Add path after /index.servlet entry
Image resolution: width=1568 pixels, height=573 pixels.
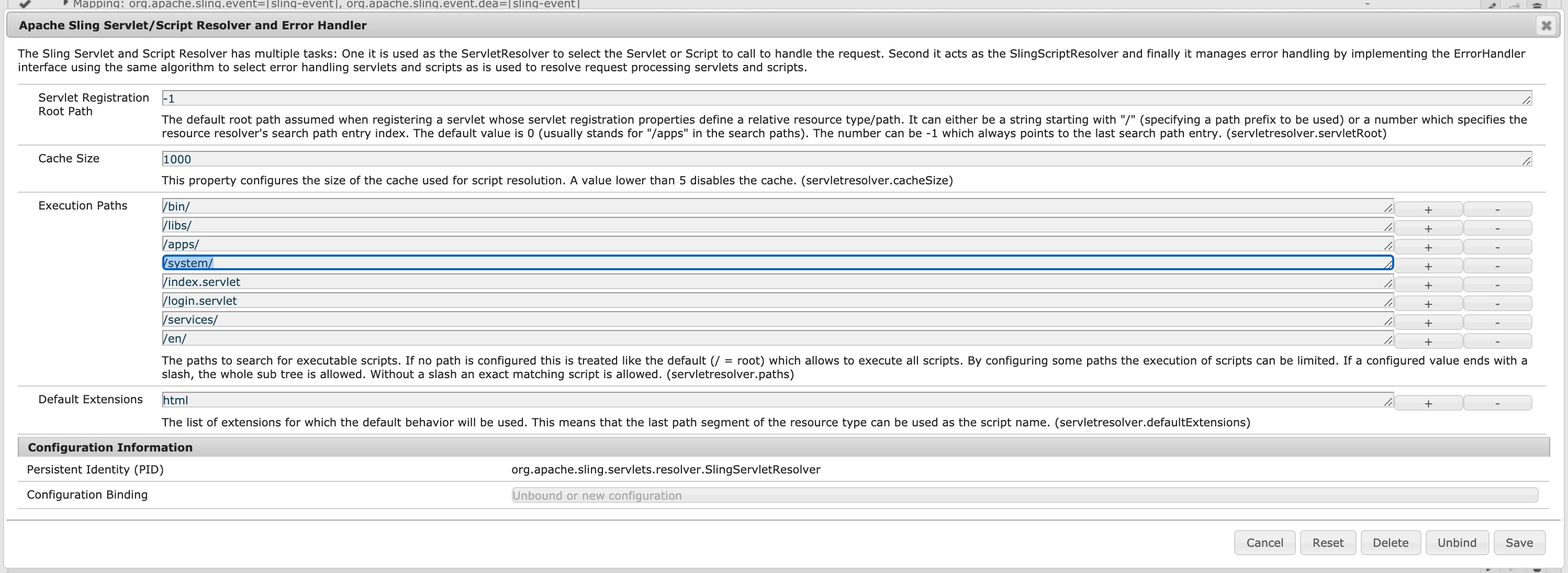(1428, 285)
